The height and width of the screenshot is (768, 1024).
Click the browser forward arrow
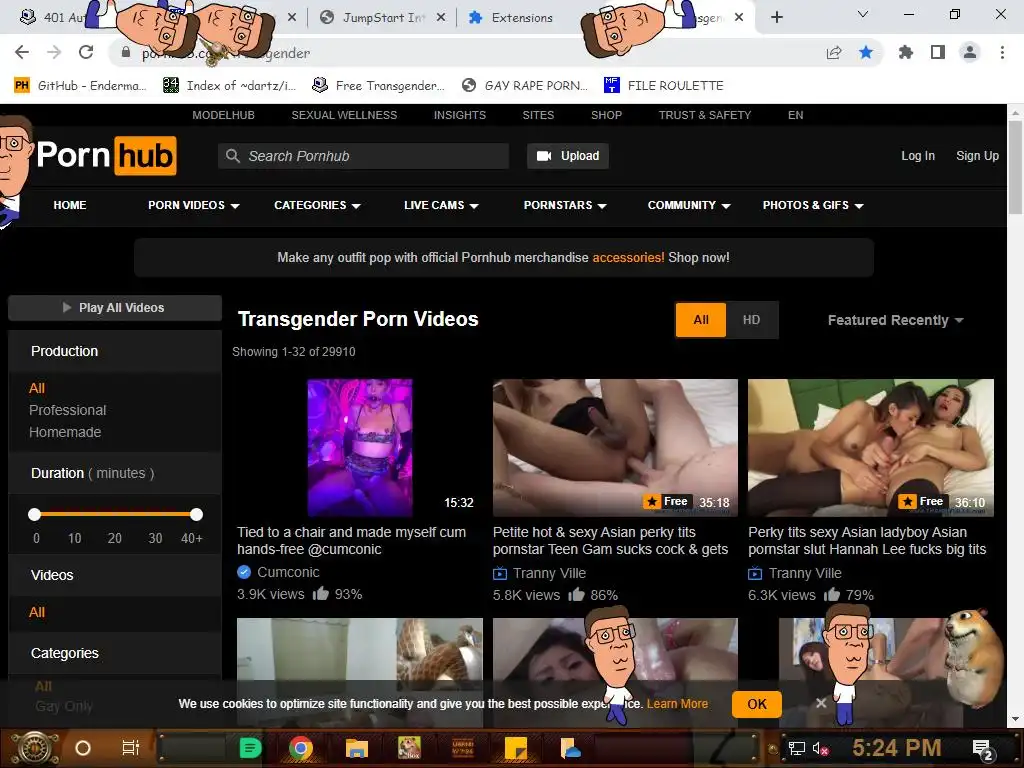pyautogui.click(x=54, y=52)
